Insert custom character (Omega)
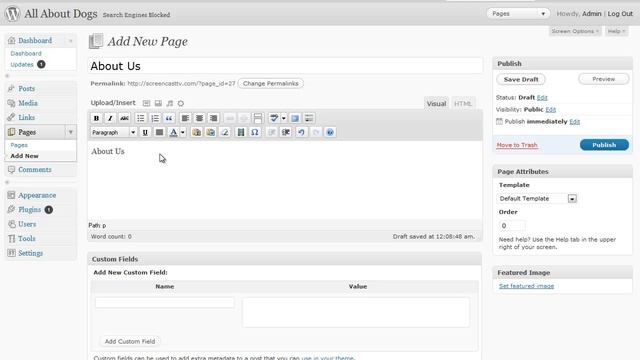The width and height of the screenshot is (640, 360). click(x=255, y=132)
